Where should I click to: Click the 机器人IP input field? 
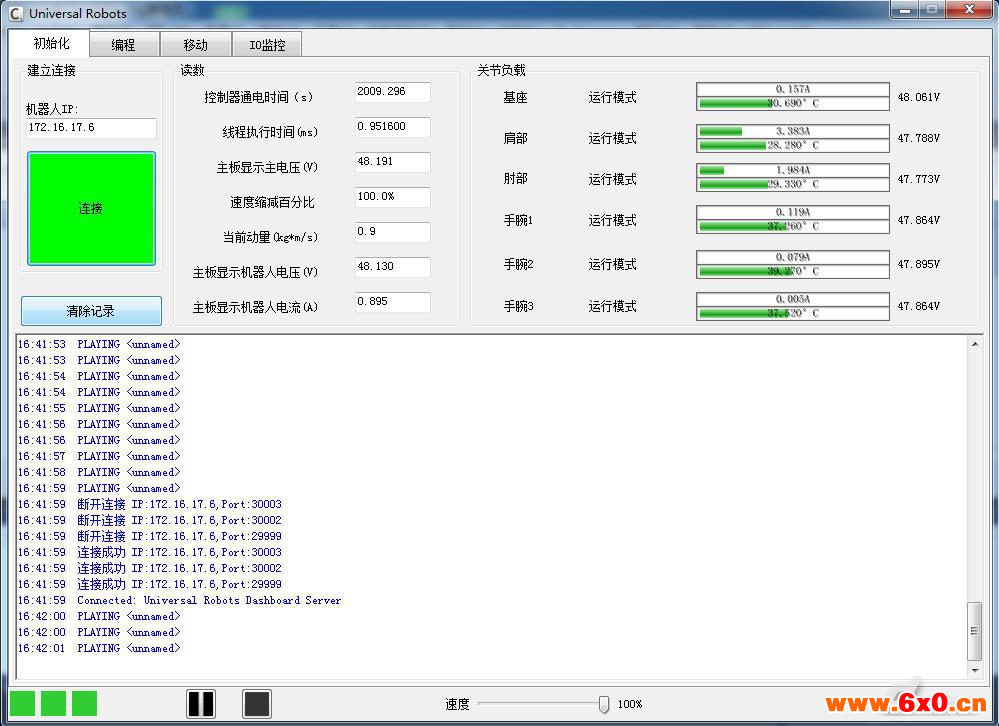pos(91,127)
